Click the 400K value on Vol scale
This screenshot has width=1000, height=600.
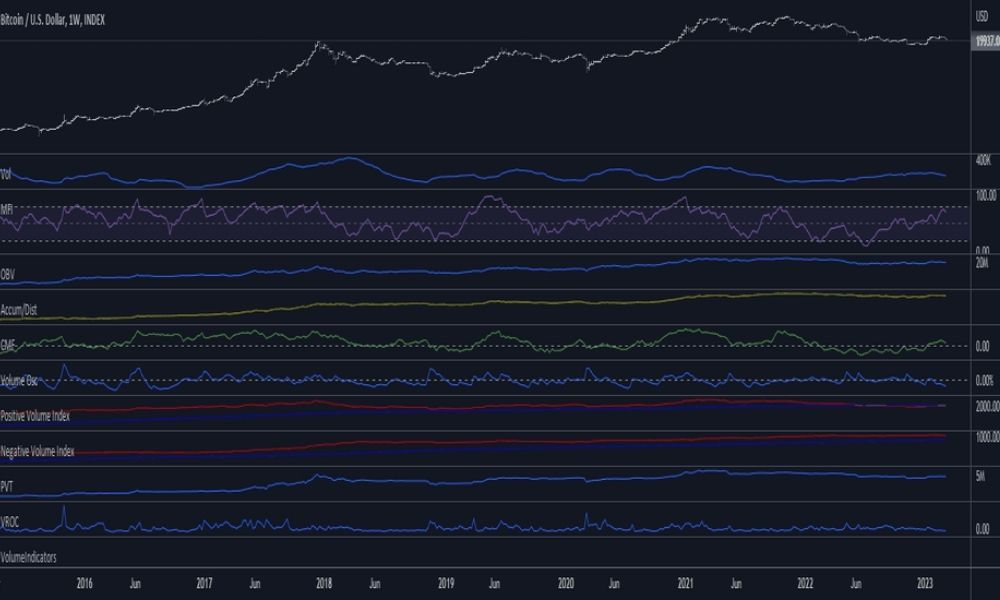click(x=983, y=161)
